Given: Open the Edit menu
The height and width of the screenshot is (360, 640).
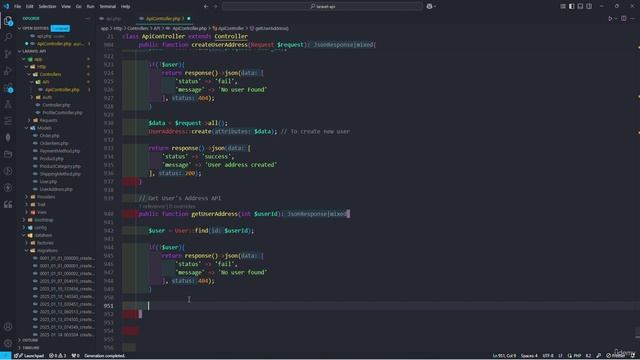Looking at the screenshot, I should point(30,7).
